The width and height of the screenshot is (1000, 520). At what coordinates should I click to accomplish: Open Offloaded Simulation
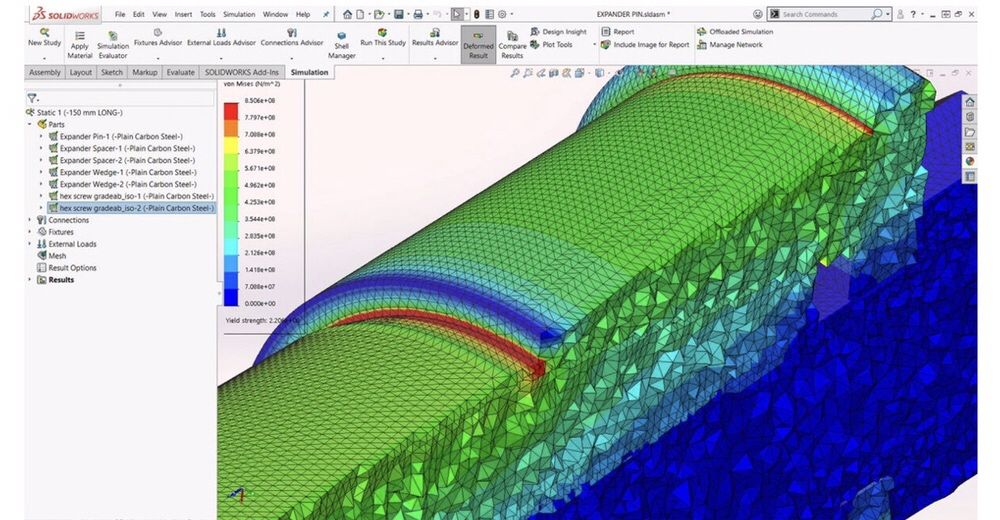coord(735,31)
